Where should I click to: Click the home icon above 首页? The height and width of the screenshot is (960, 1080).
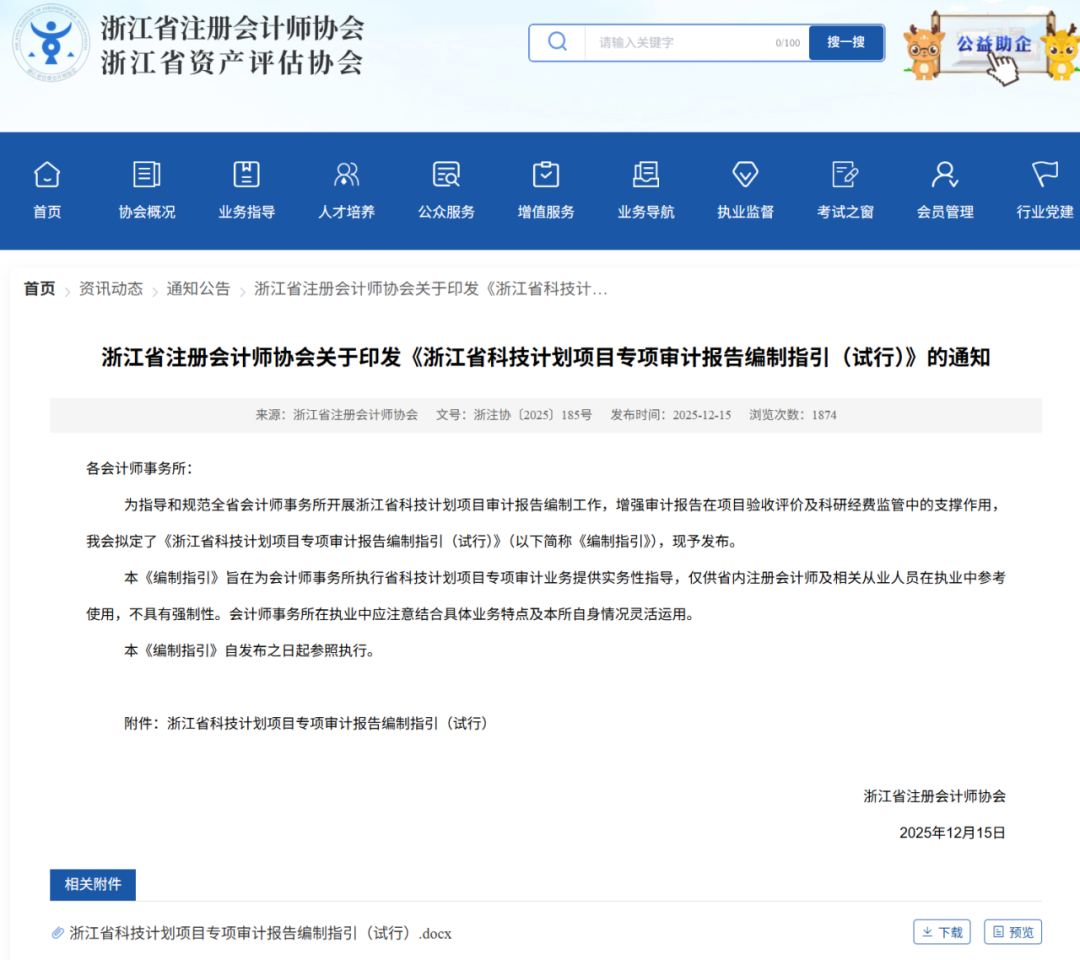point(47,175)
